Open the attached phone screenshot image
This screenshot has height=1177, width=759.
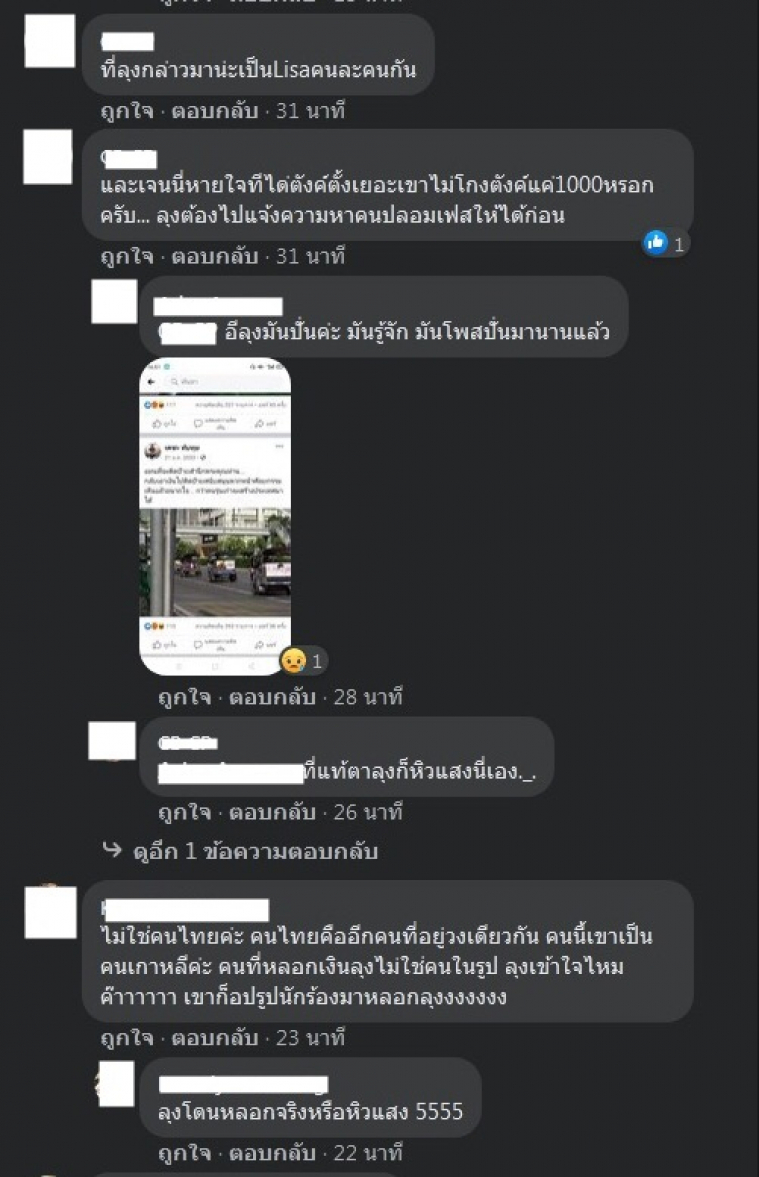215,516
